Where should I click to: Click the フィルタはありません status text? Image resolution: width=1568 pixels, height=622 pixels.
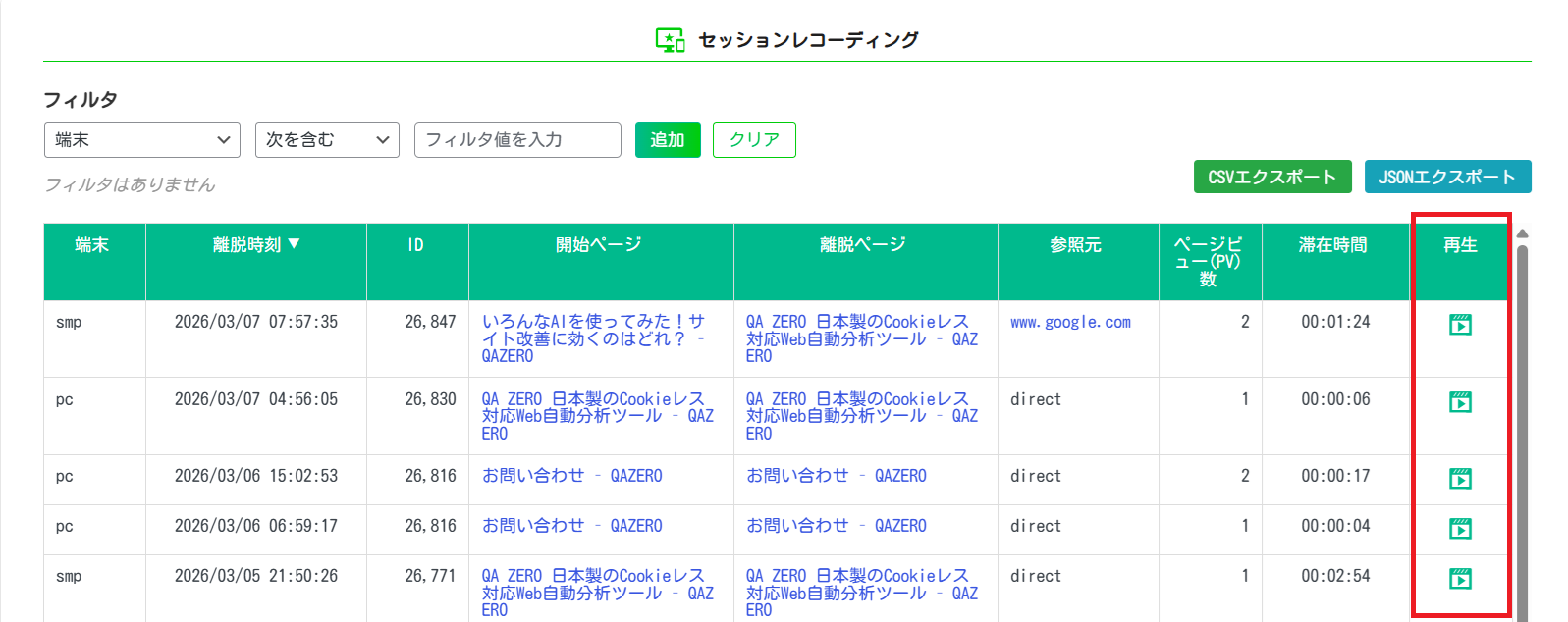click(x=130, y=184)
